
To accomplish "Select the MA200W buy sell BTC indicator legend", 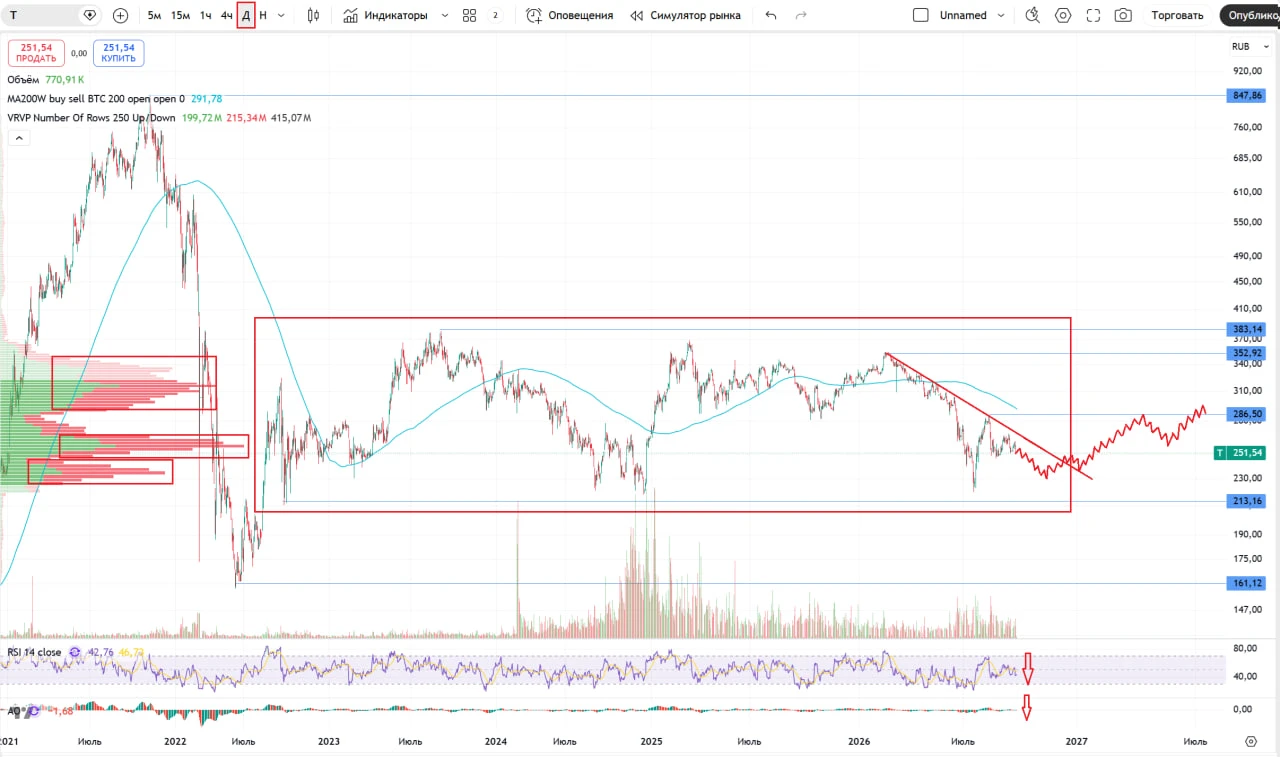I will pos(96,99).
